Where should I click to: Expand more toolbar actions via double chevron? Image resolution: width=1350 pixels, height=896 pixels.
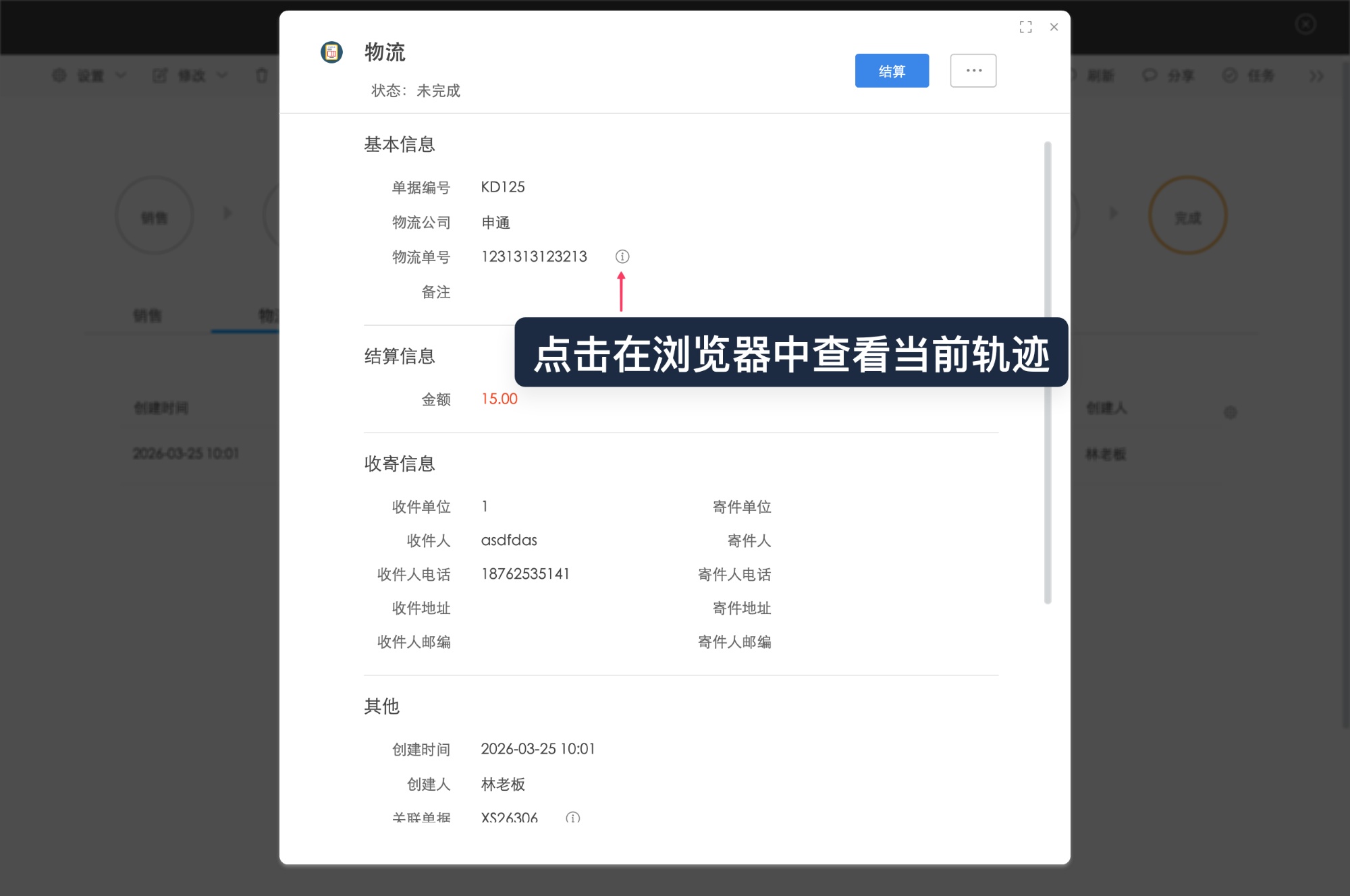[x=1317, y=76]
